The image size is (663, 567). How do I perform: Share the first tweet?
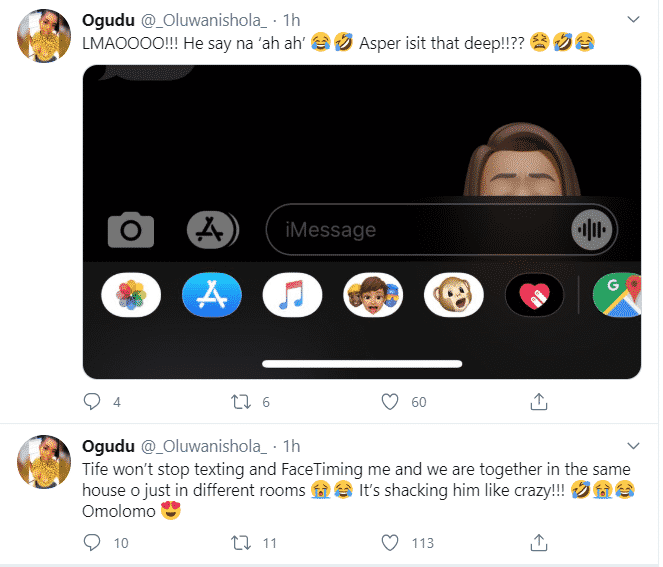[539, 402]
